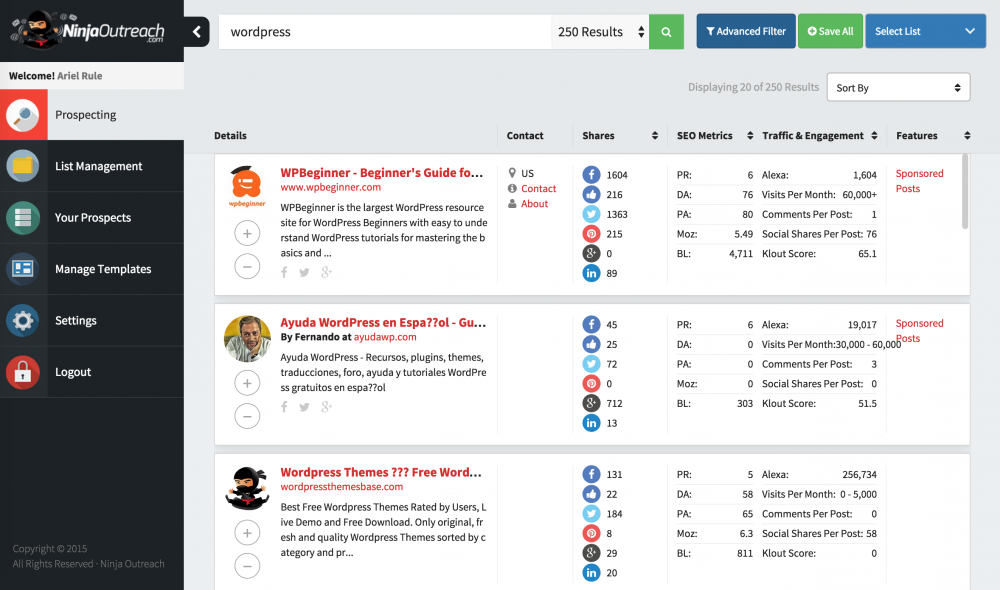Image resolution: width=1000 pixels, height=590 pixels.
Task: Open the Sort By dropdown
Action: [x=897, y=87]
